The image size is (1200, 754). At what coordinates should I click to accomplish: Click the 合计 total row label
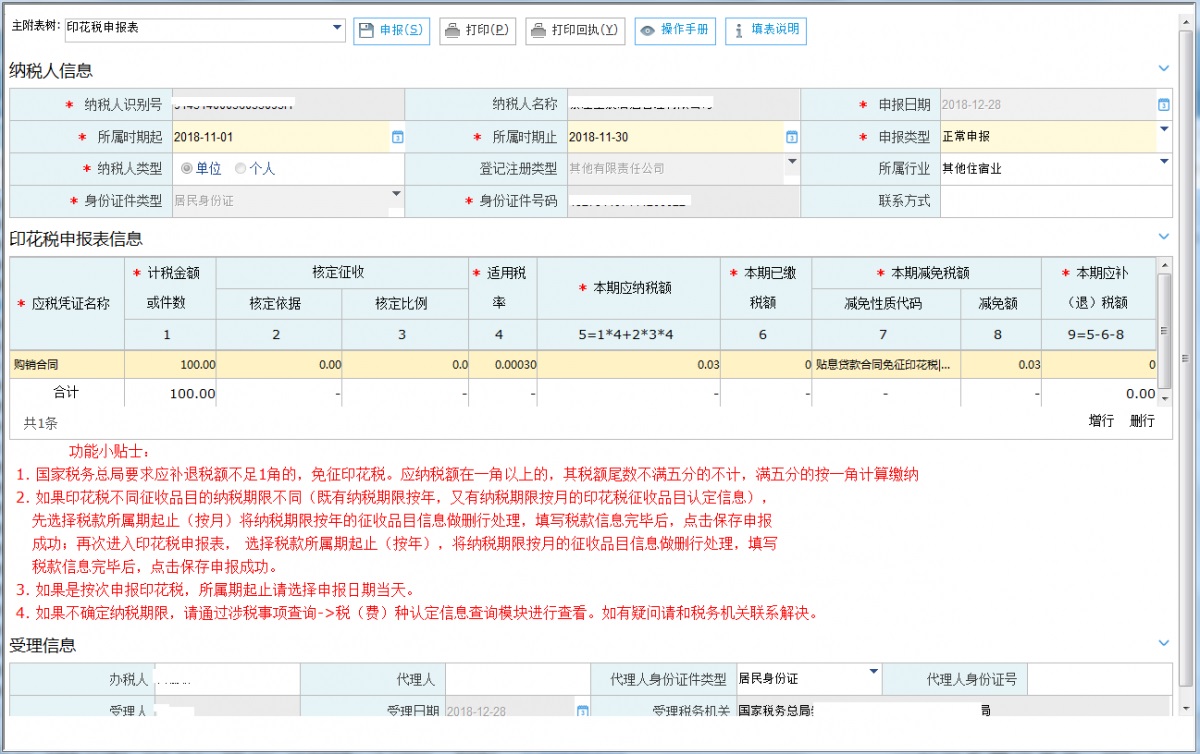pos(67,393)
